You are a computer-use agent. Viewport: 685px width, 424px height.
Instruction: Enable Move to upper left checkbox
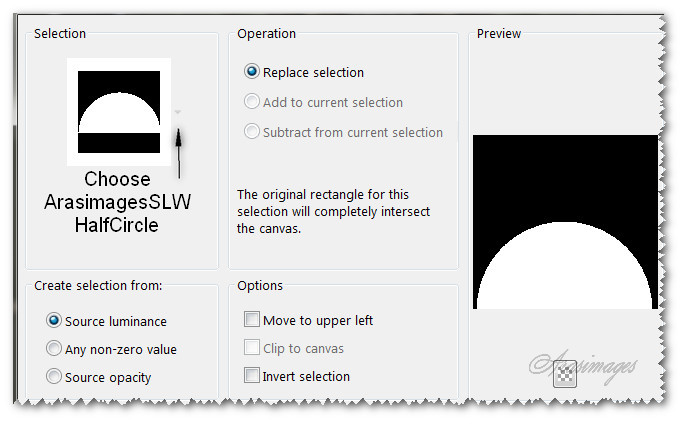[x=252, y=320]
